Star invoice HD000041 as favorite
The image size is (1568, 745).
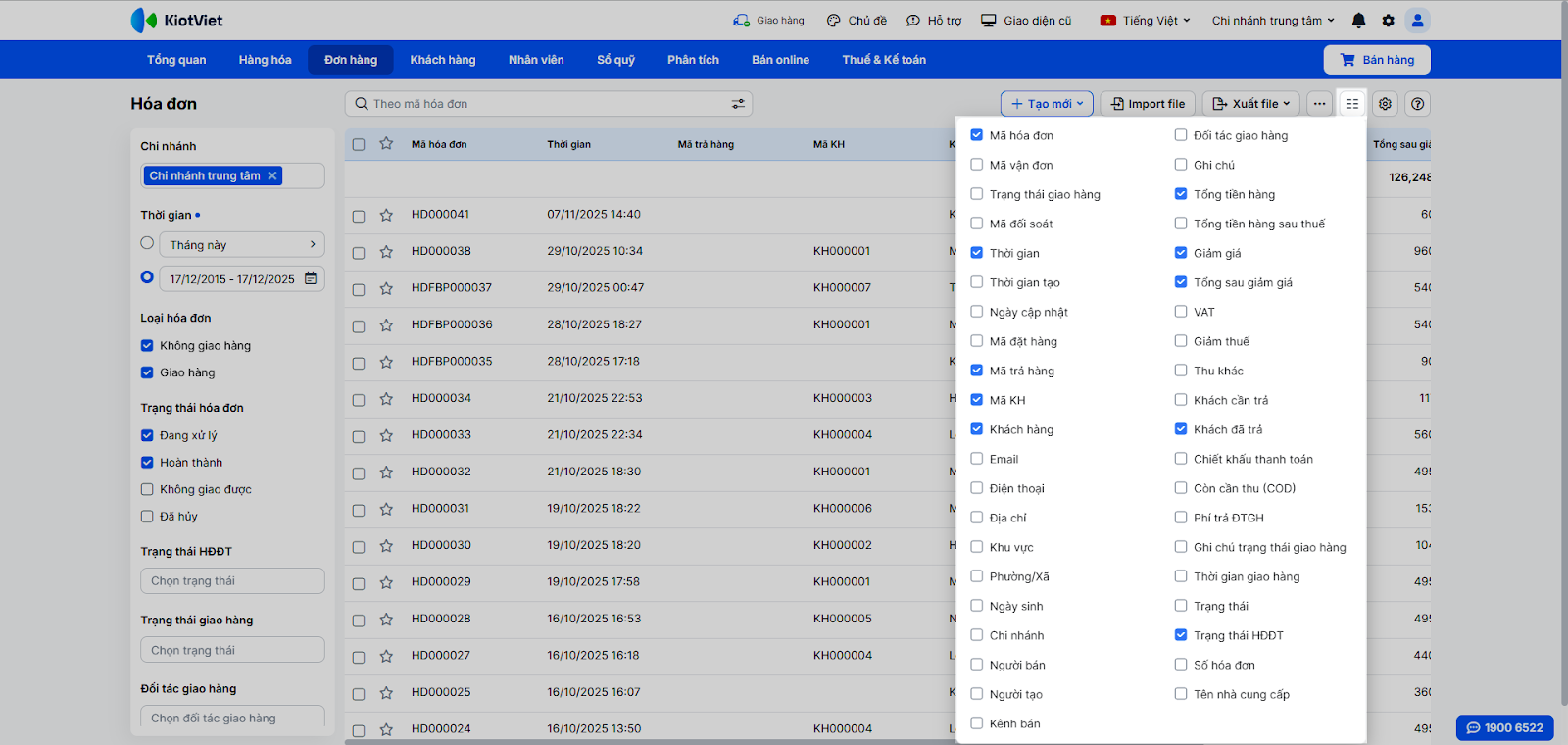(386, 215)
